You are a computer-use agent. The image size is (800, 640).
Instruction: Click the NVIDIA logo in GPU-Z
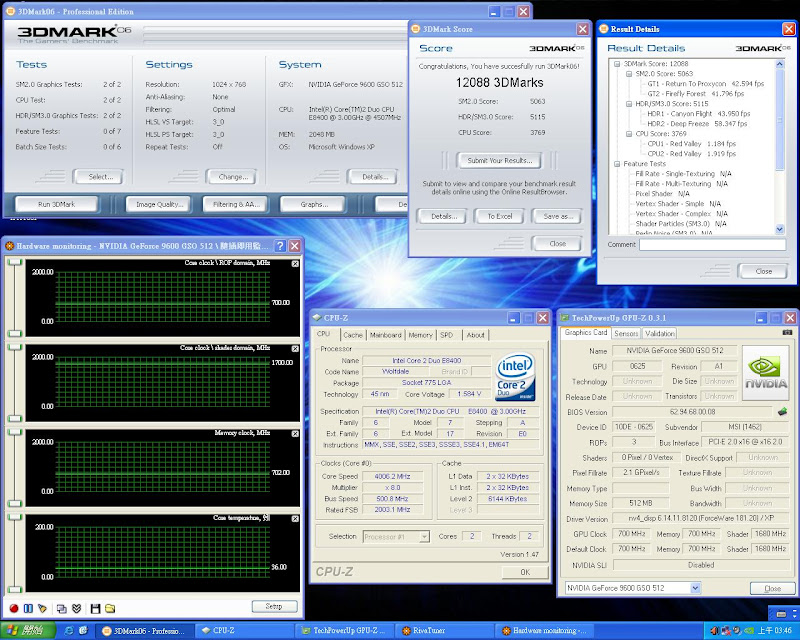765,374
